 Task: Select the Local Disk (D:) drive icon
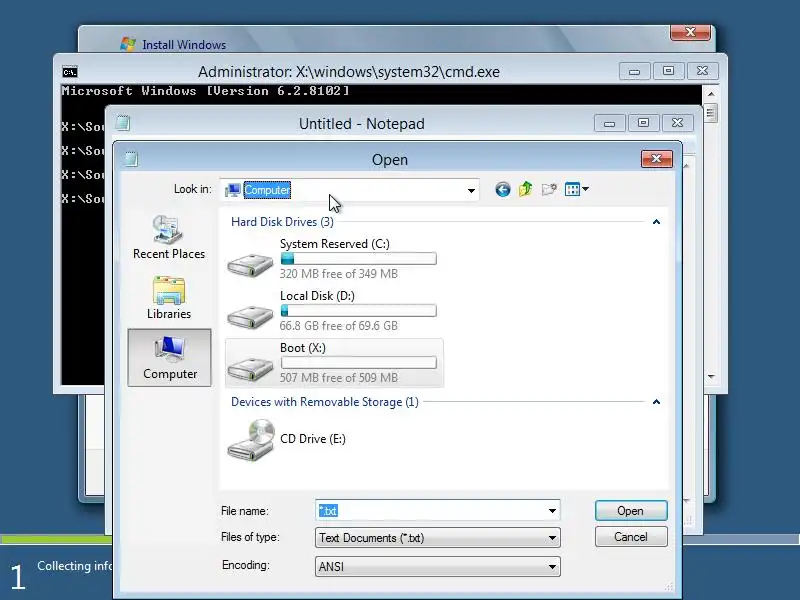click(x=250, y=316)
